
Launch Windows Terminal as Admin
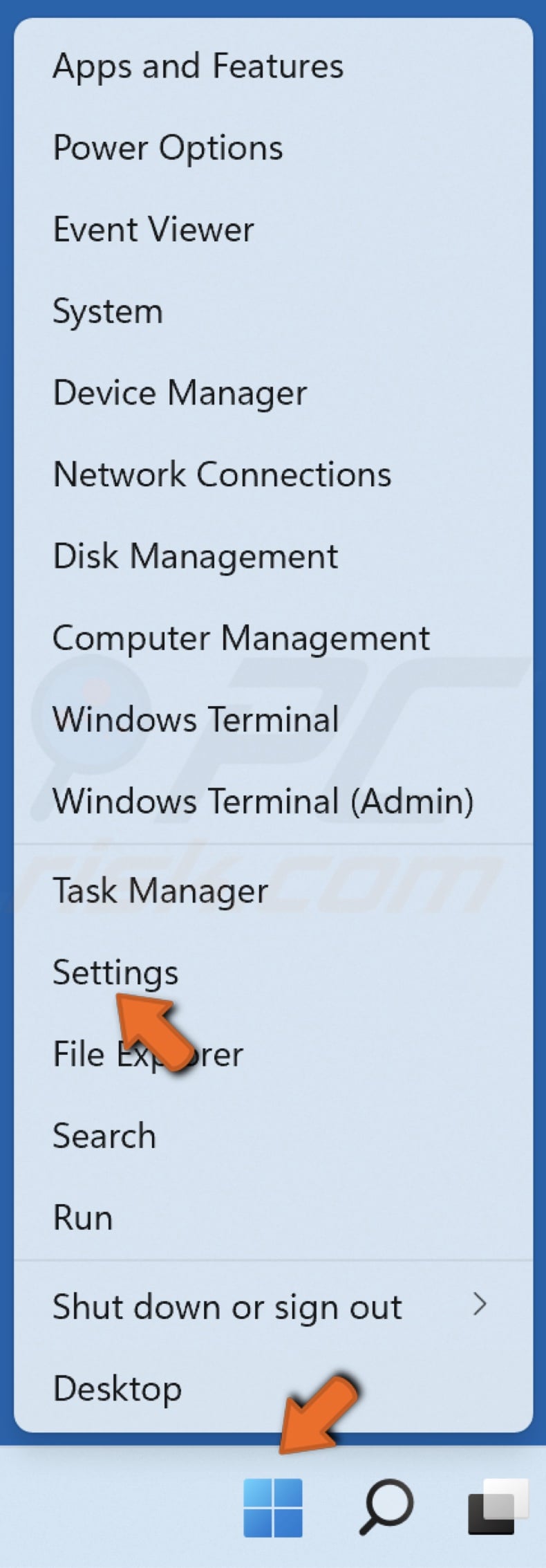click(263, 801)
